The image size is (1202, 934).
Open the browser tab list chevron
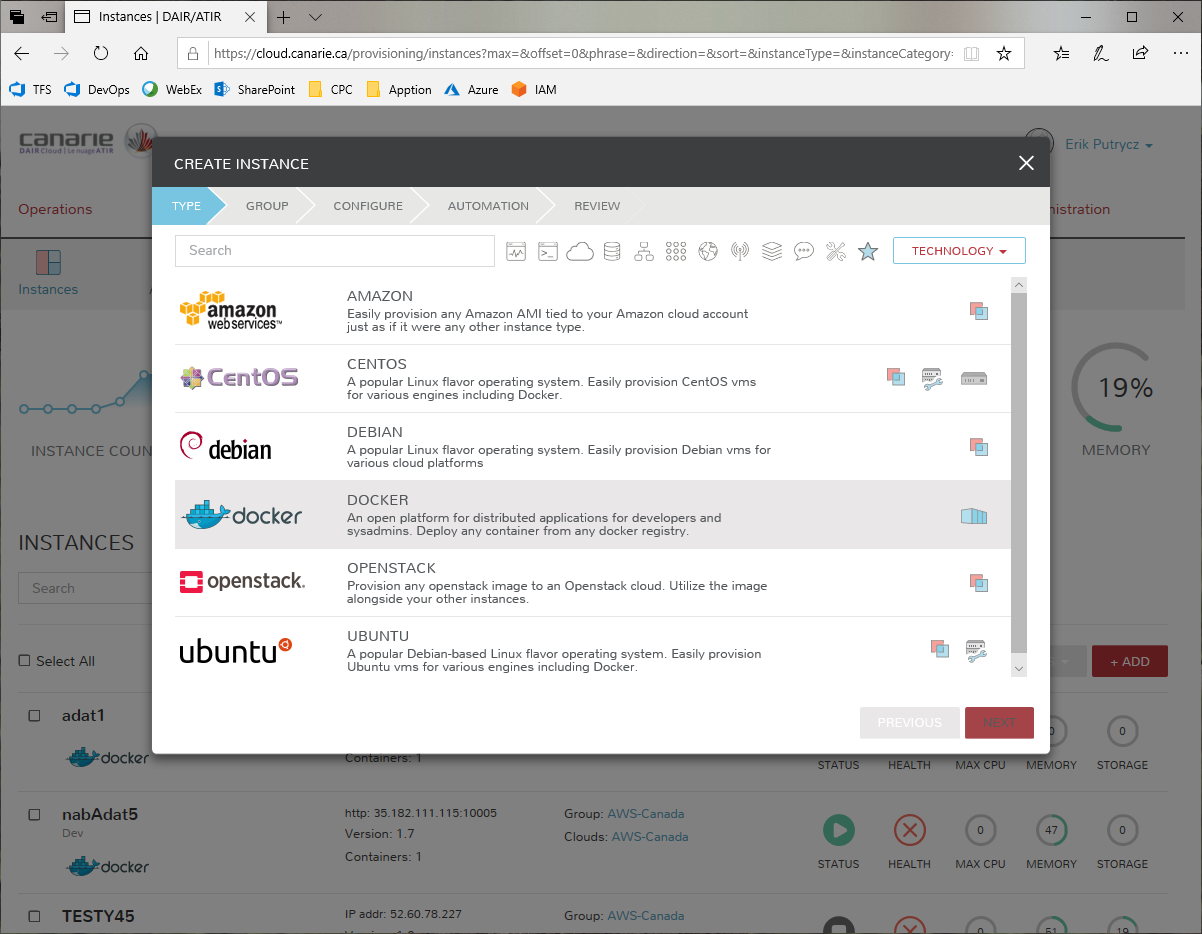(x=315, y=17)
